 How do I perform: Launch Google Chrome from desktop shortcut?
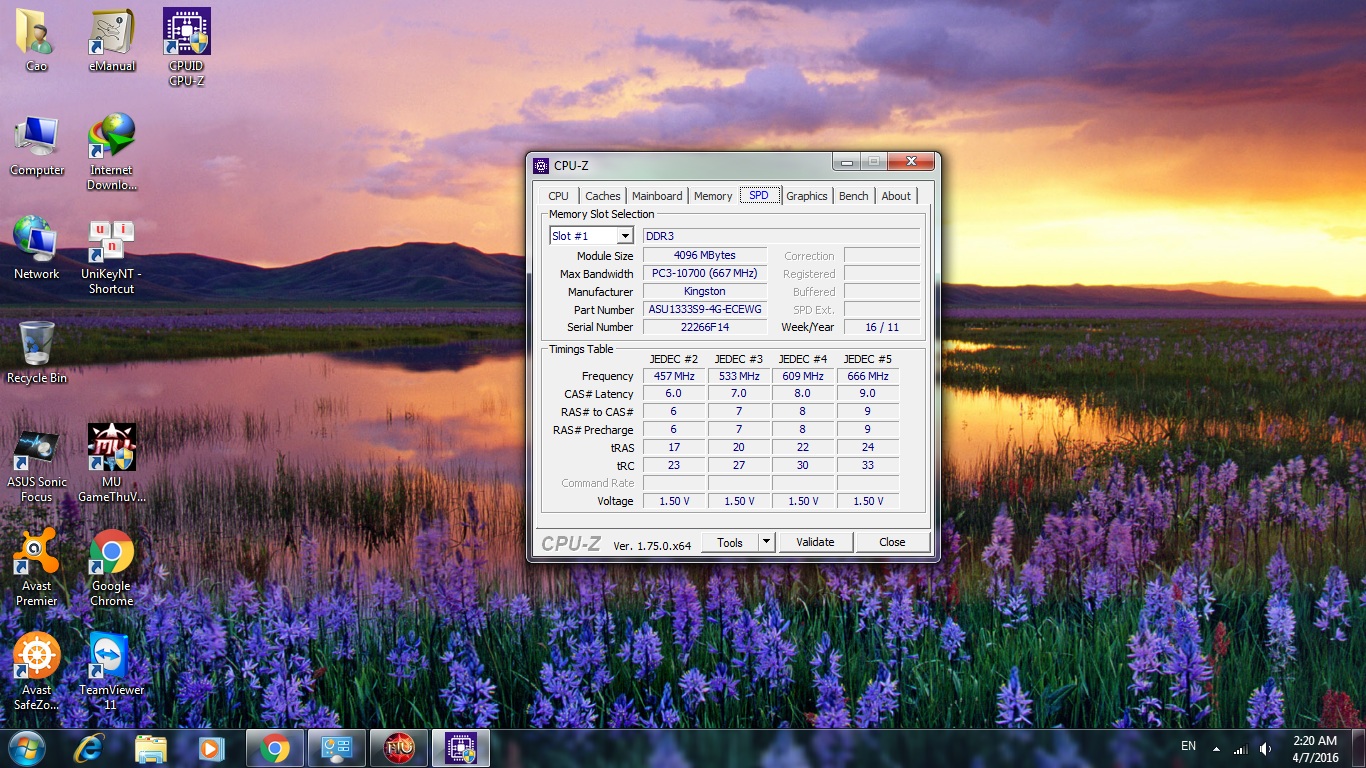click(x=112, y=553)
